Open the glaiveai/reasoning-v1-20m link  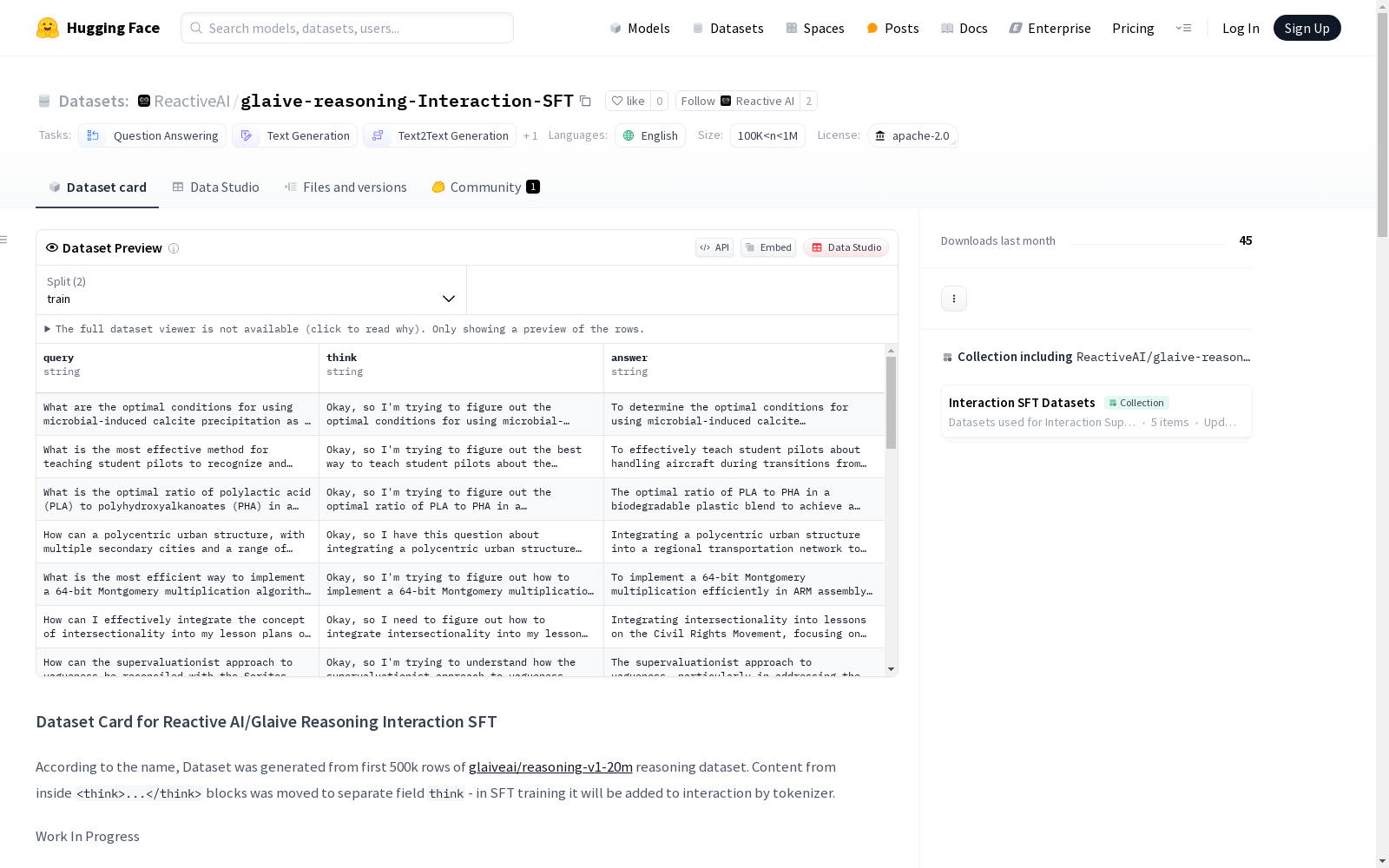[x=550, y=767]
